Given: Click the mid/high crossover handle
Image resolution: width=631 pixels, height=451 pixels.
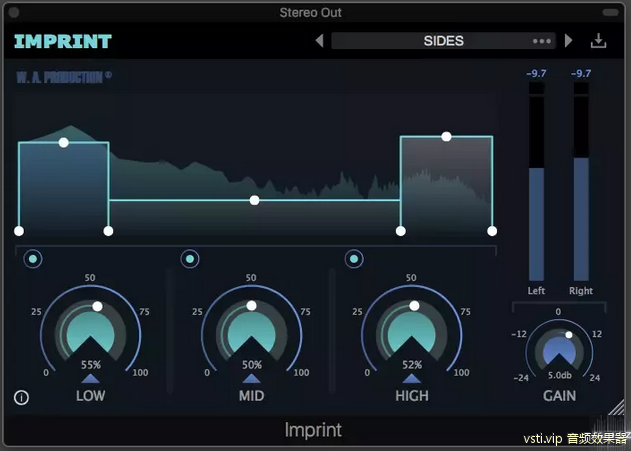Looking at the screenshot, I should click(x=400, y=231).
